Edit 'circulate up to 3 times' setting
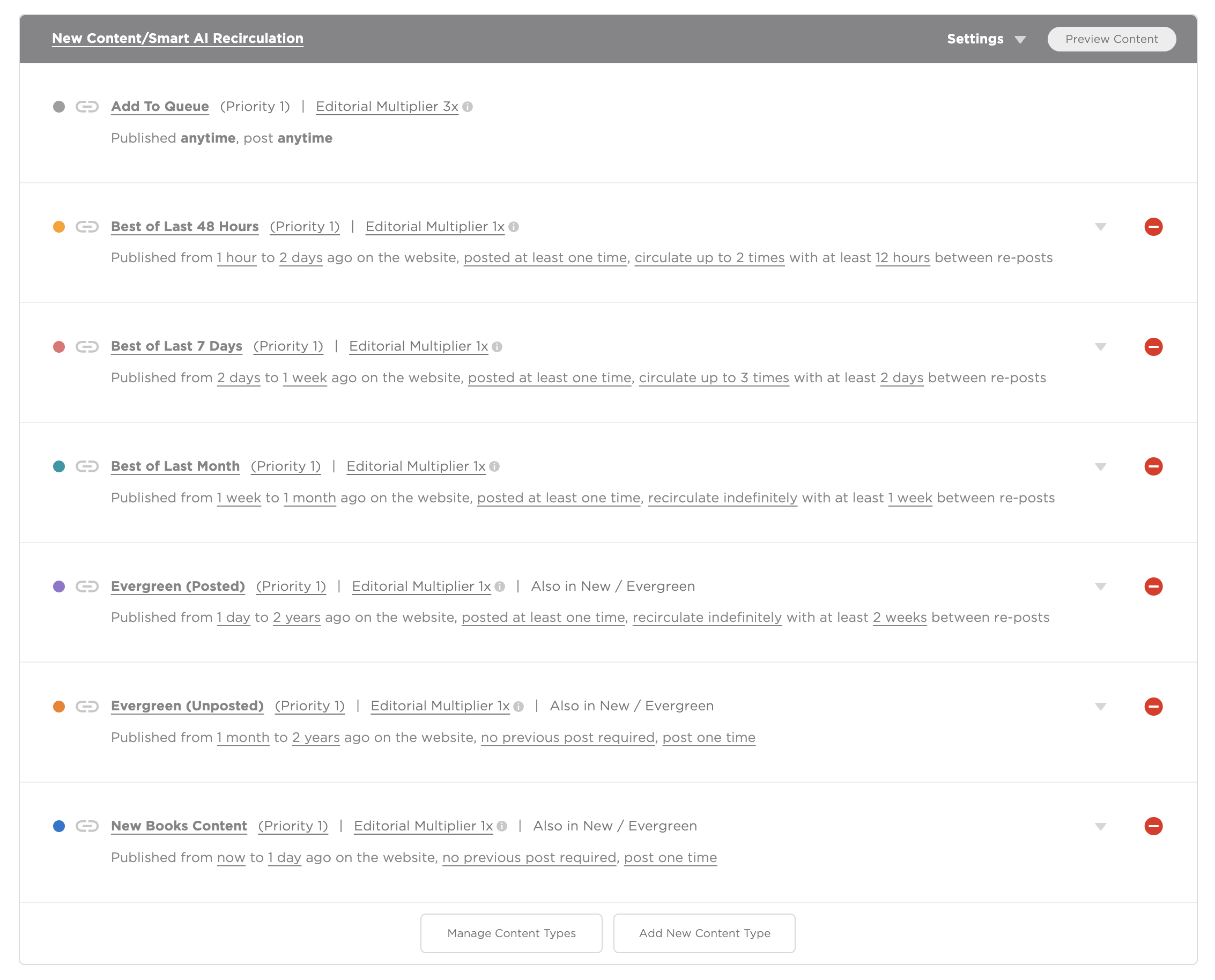1215x980 pixels. [714, 378]
